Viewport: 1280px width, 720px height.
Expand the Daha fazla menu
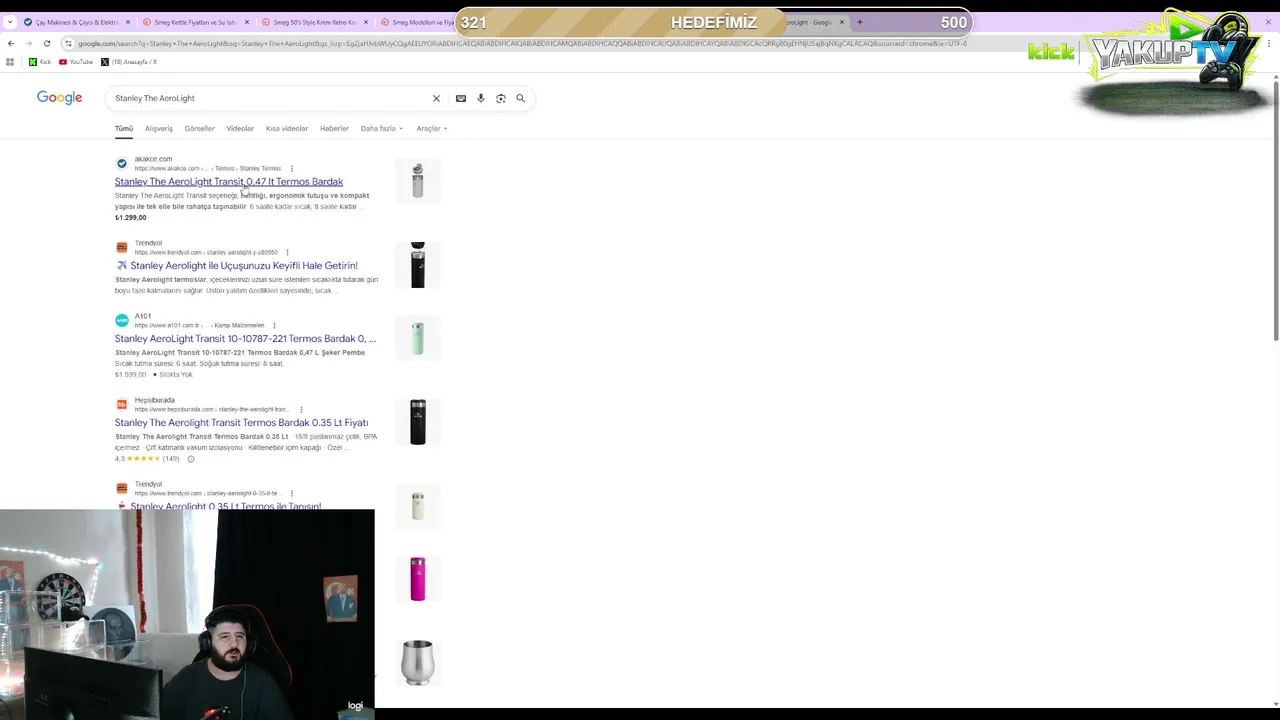[x=381, y=128]
